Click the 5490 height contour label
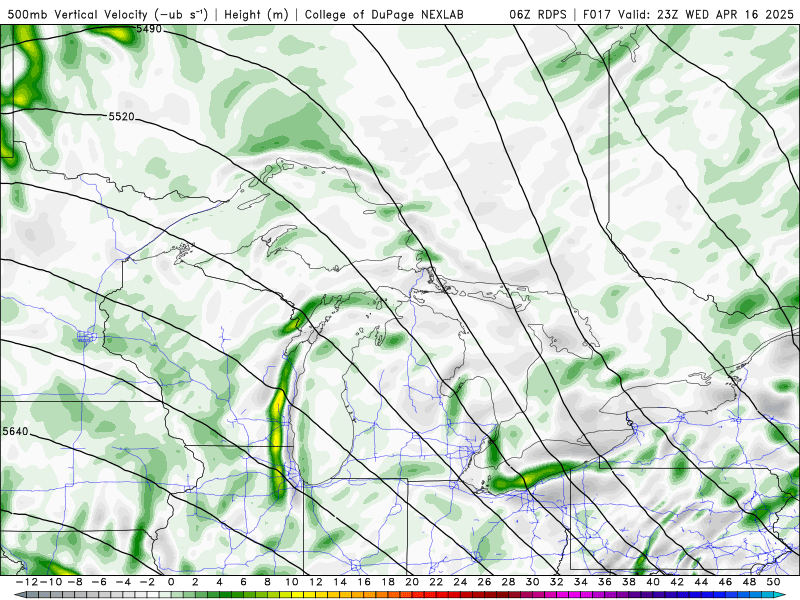 tap(149, 29)
